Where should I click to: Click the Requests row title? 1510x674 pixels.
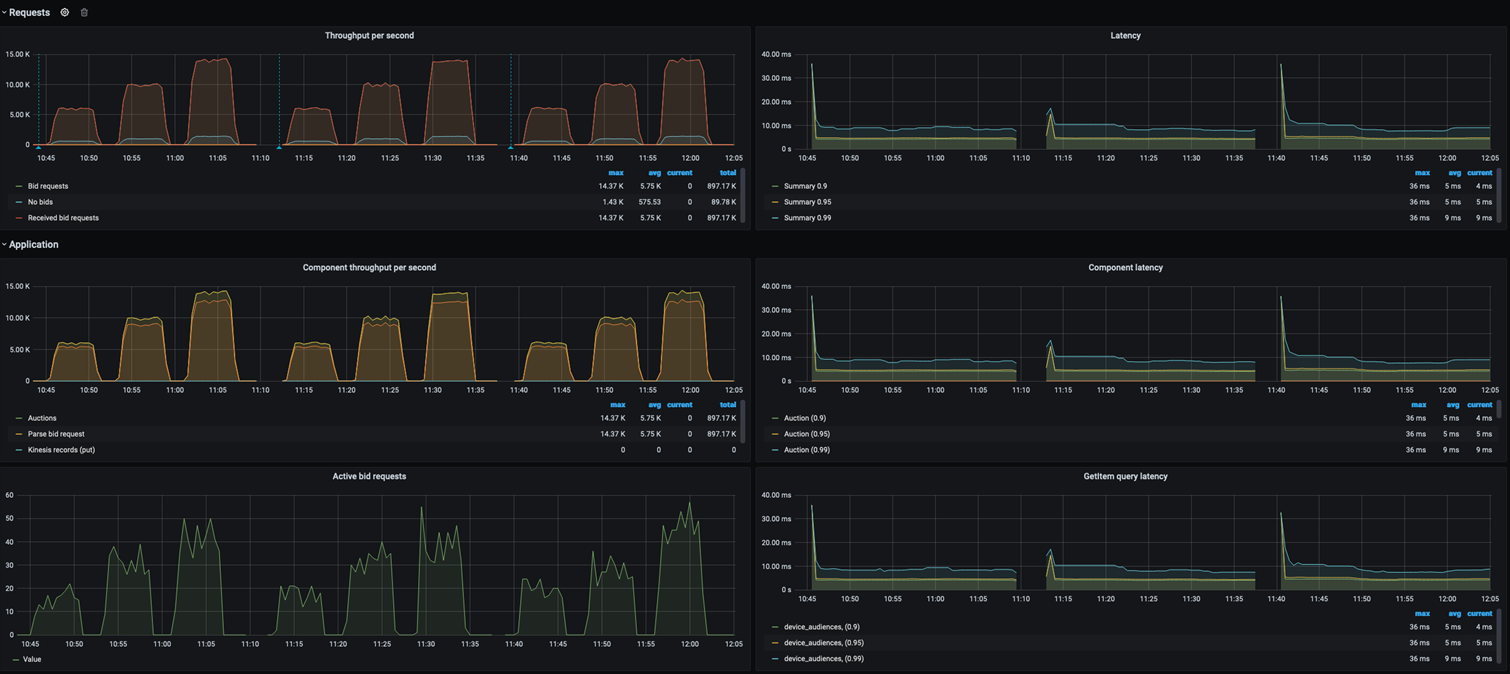point(29,13)
